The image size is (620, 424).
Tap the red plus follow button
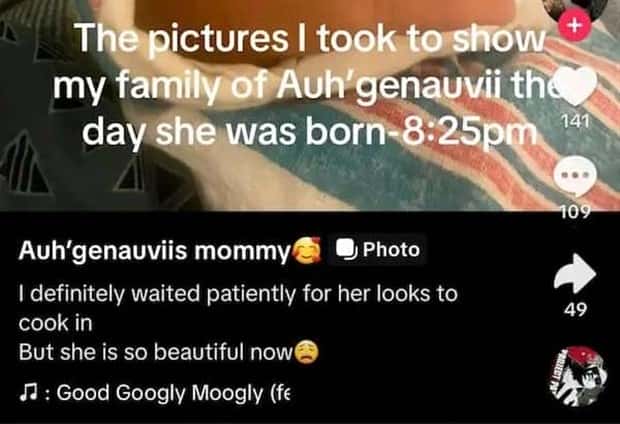pos(575,25)
